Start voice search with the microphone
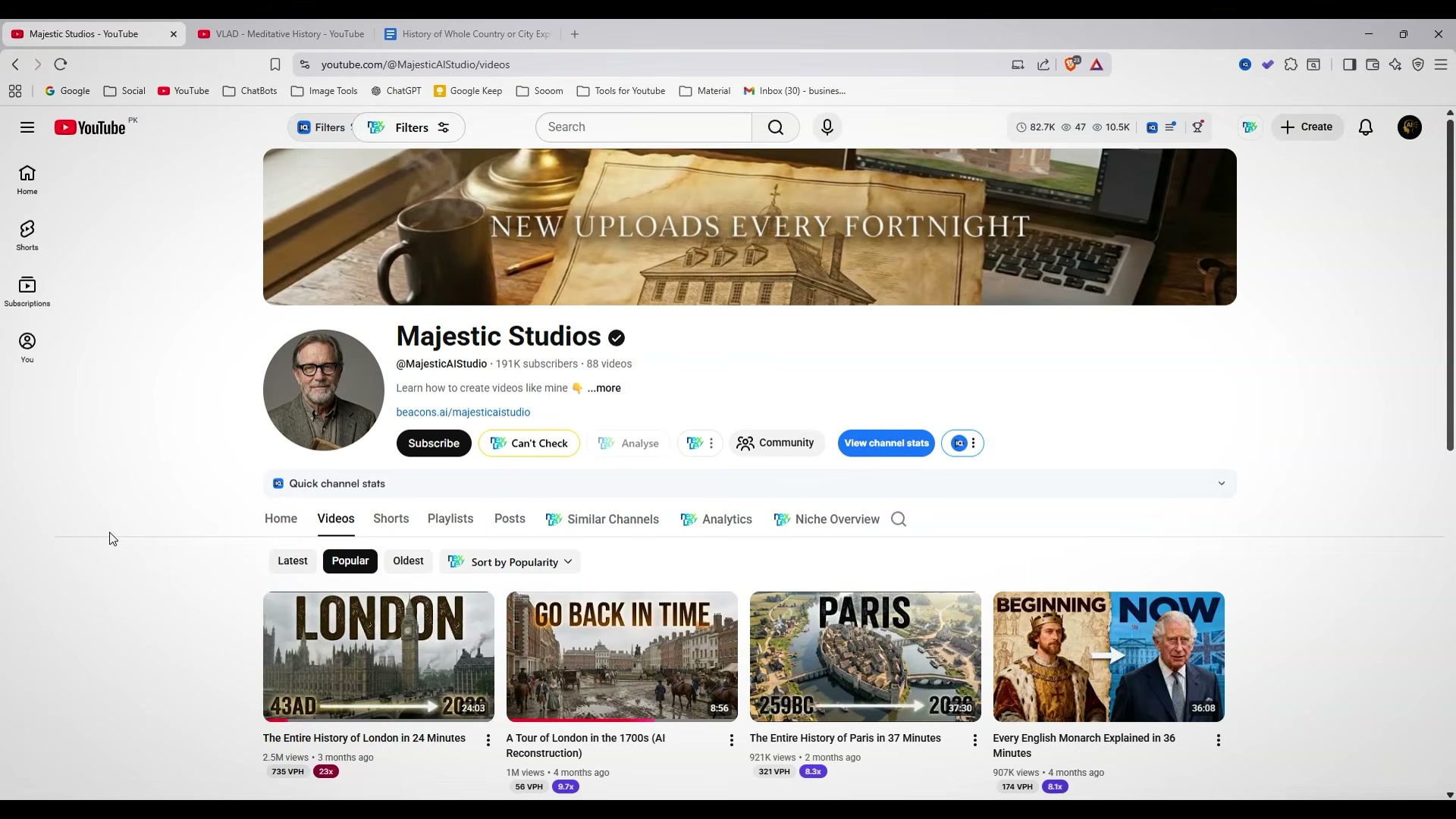The height and width of the screenshot is (819, 1456). tap(827, 127)
